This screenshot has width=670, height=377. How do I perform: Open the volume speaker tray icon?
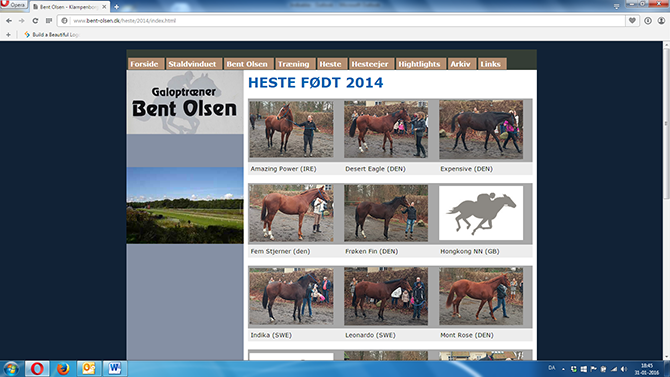(624, 369)
